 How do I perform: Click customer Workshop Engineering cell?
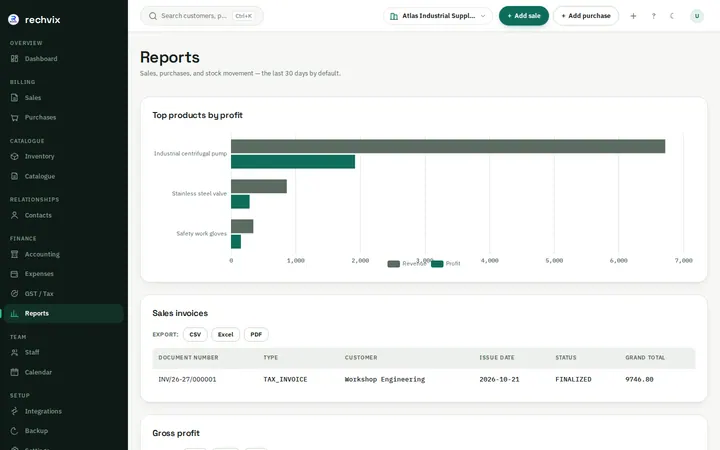pyautogui.click(x=385, y=379)
